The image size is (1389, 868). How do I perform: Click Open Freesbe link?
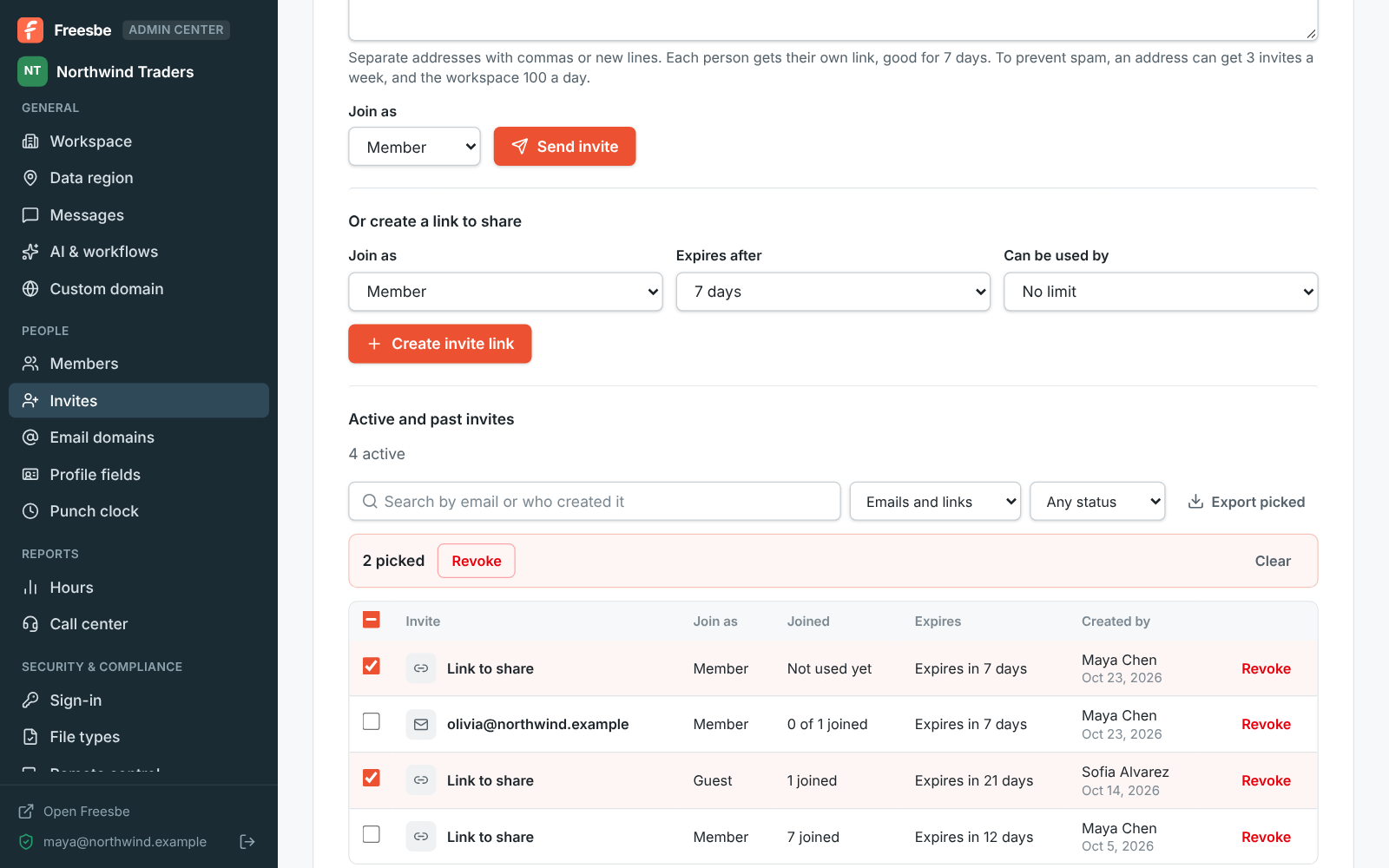(x=75, y=812)
